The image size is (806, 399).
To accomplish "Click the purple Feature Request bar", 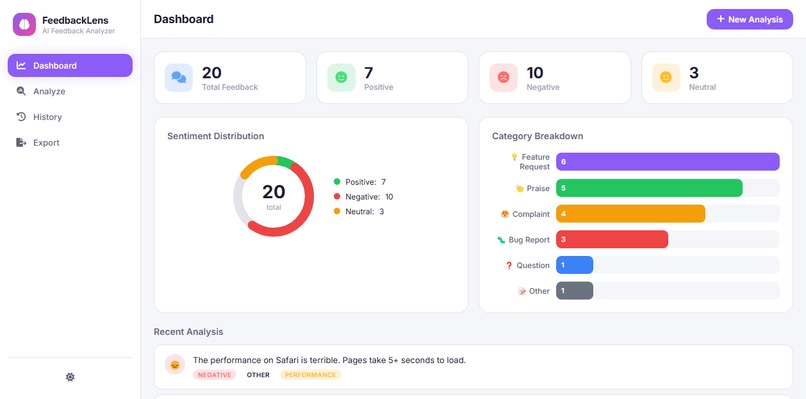I will coord(668,161).
